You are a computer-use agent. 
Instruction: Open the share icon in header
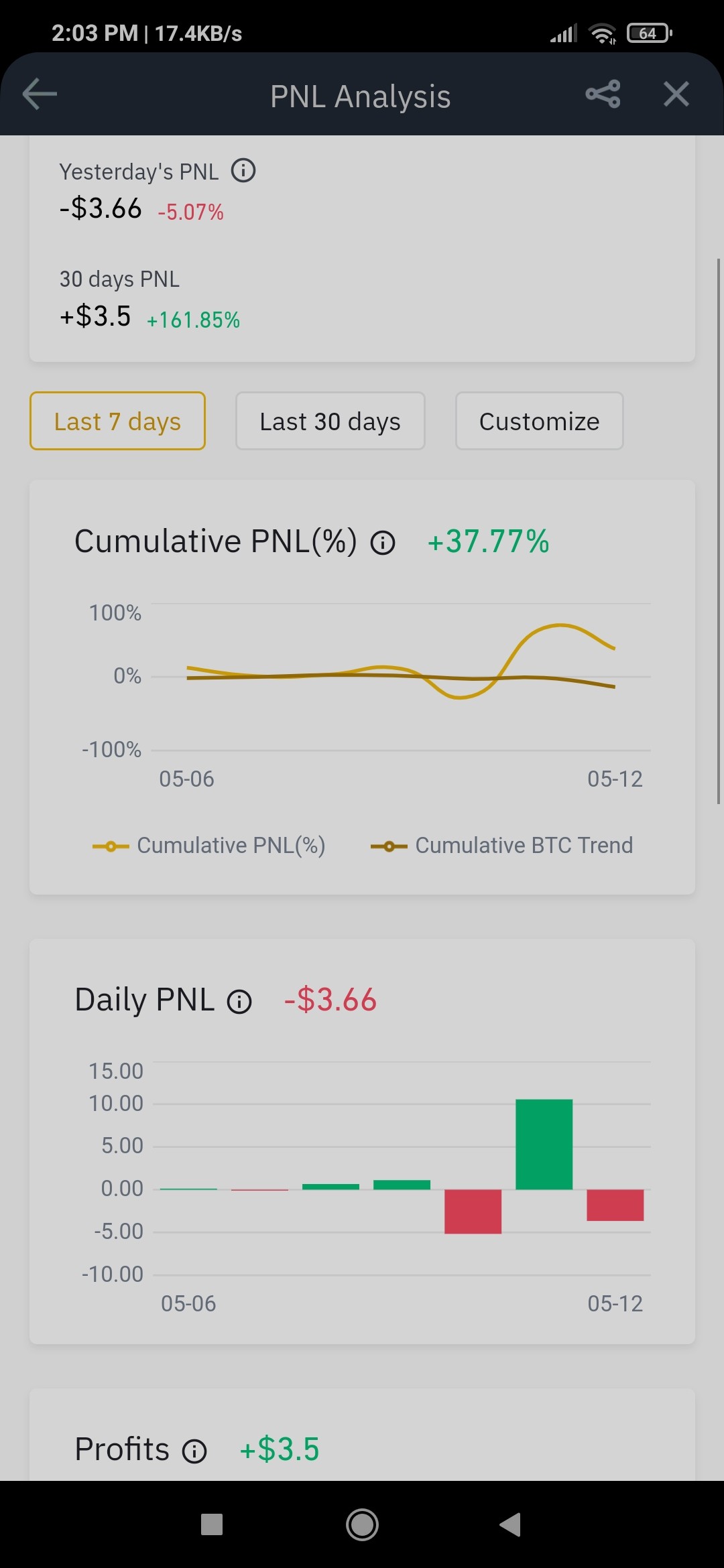point(603,94)
